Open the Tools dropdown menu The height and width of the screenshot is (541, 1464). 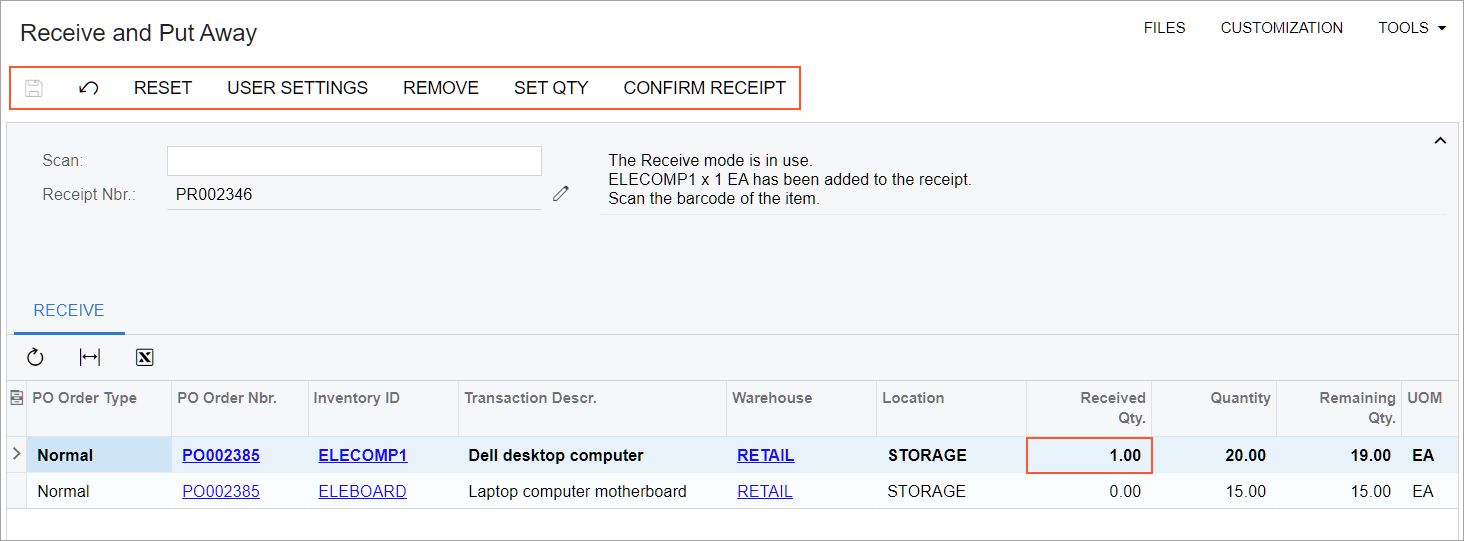tap(1411, 28)
